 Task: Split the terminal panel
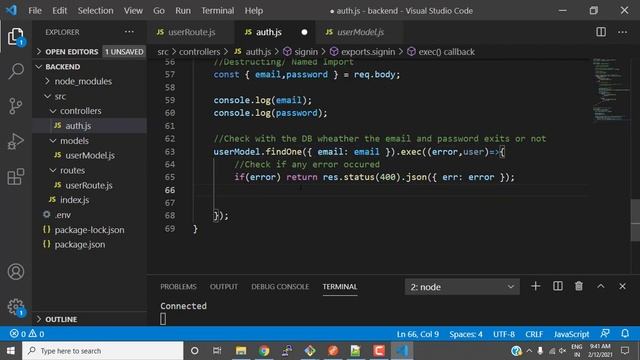point(558,287)
